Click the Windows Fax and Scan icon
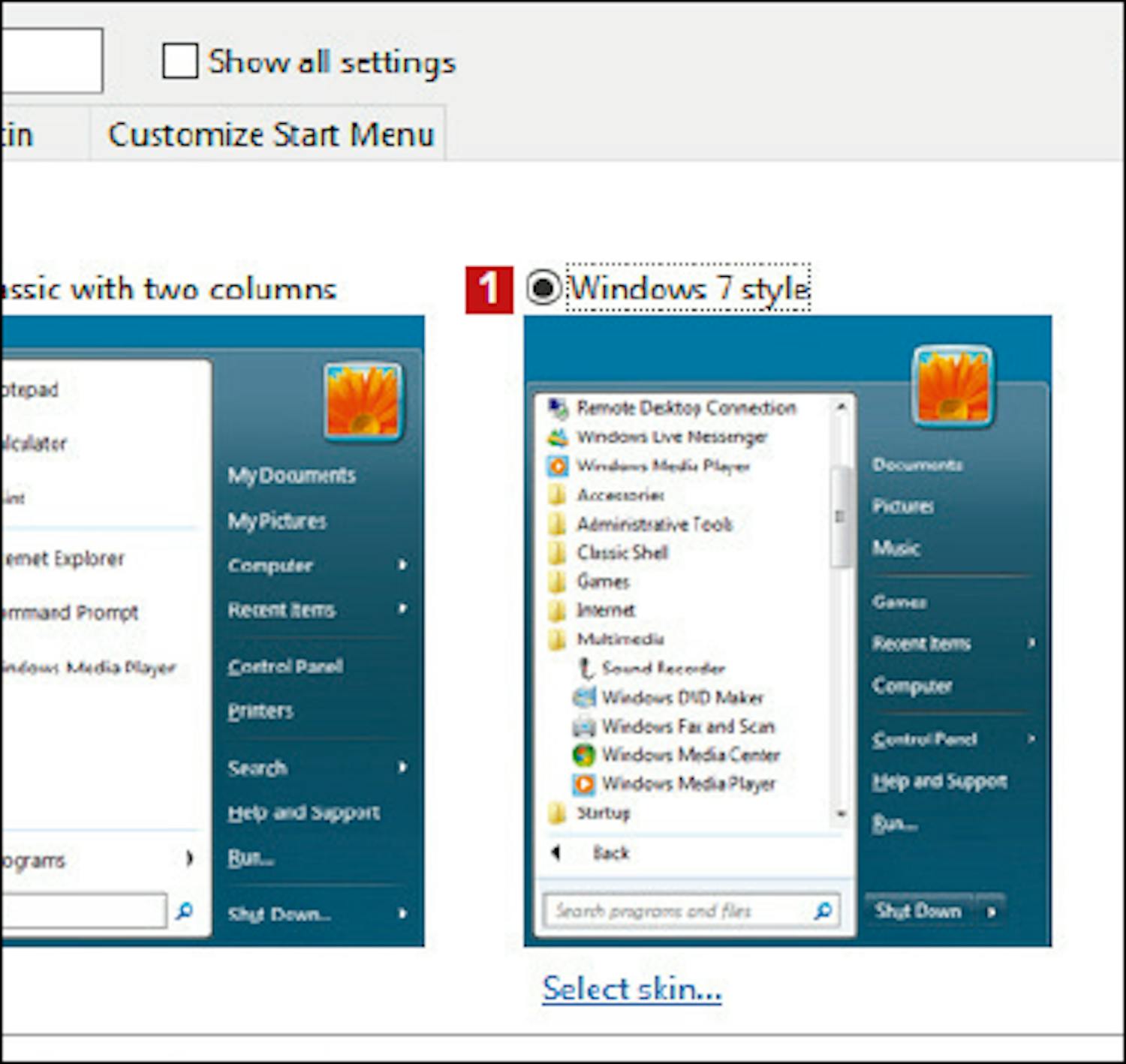Screen dimensions: 1126x1064 pyautogui.click(x=583, y=726)
